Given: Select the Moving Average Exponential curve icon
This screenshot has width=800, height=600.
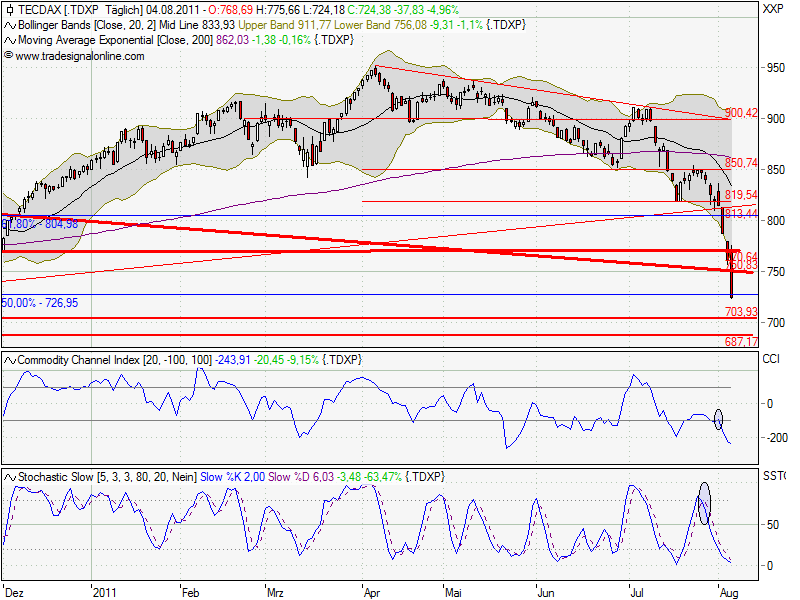Looking at the screenshot, I should coord(9,38).
